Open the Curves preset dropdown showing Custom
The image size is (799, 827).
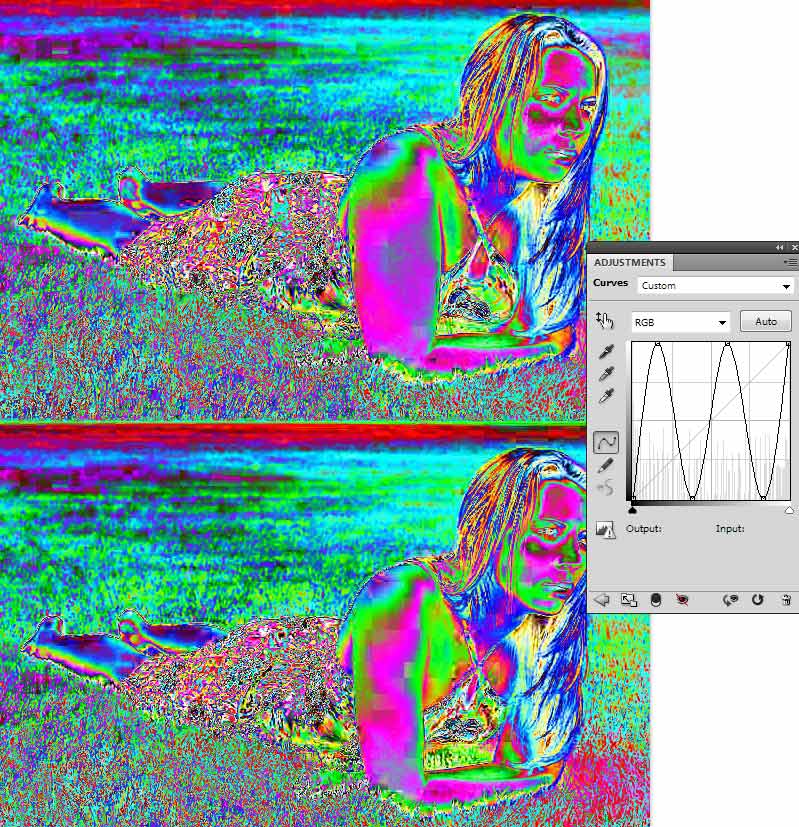coord(715,285)
